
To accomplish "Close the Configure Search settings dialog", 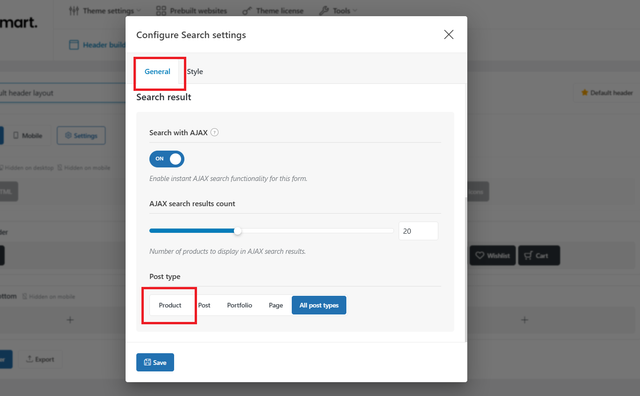I will [449, 35].
